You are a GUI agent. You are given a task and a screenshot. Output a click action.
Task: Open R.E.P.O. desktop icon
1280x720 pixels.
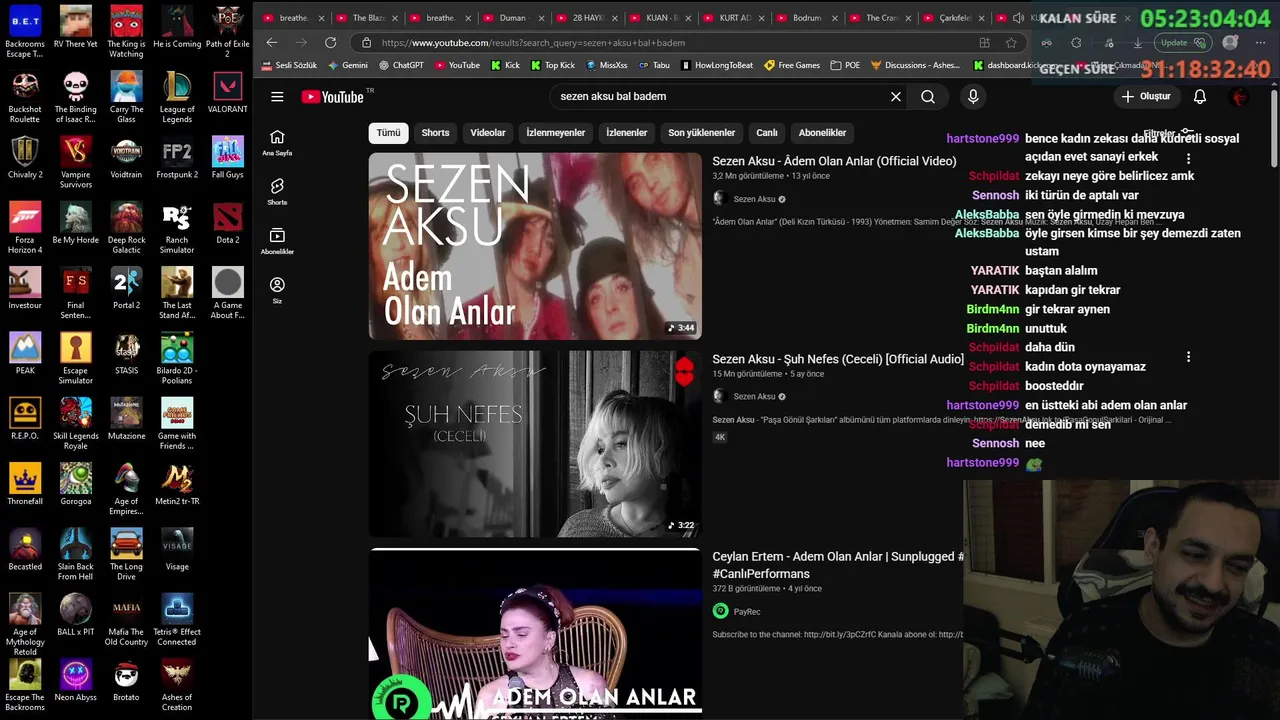pos(25,419)
